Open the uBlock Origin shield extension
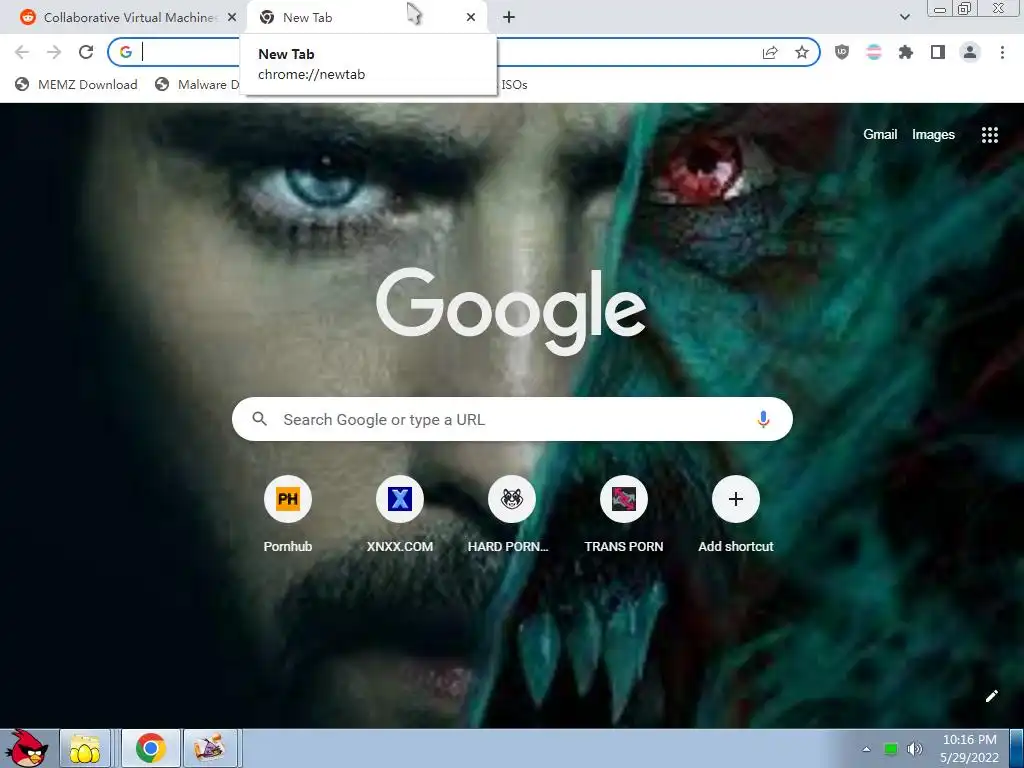Screen dimensions: 1024x768 click(842, 52)
